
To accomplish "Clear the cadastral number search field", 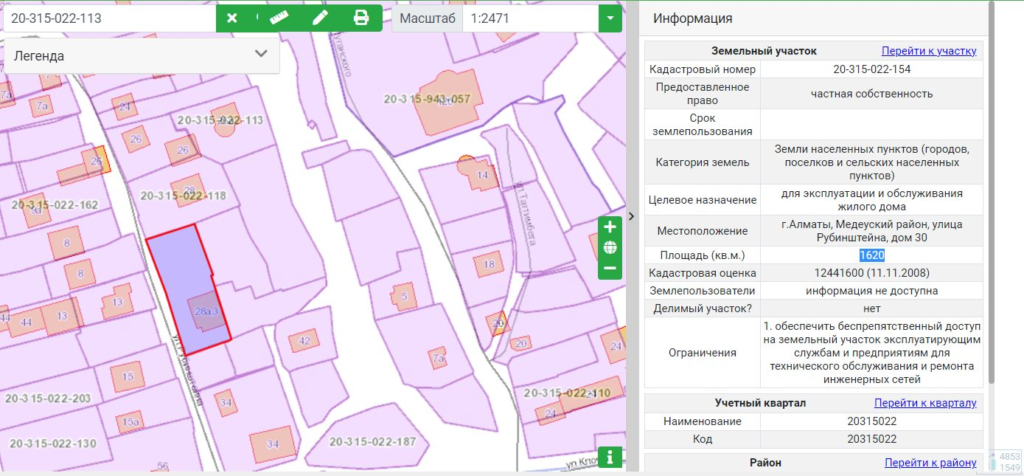I will point(232,18).
